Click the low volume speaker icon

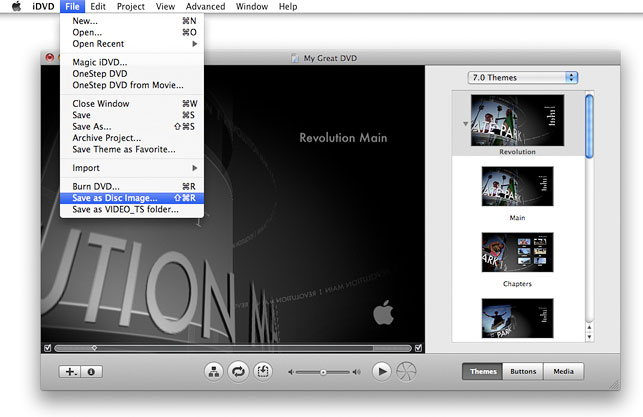coord(291,372)
